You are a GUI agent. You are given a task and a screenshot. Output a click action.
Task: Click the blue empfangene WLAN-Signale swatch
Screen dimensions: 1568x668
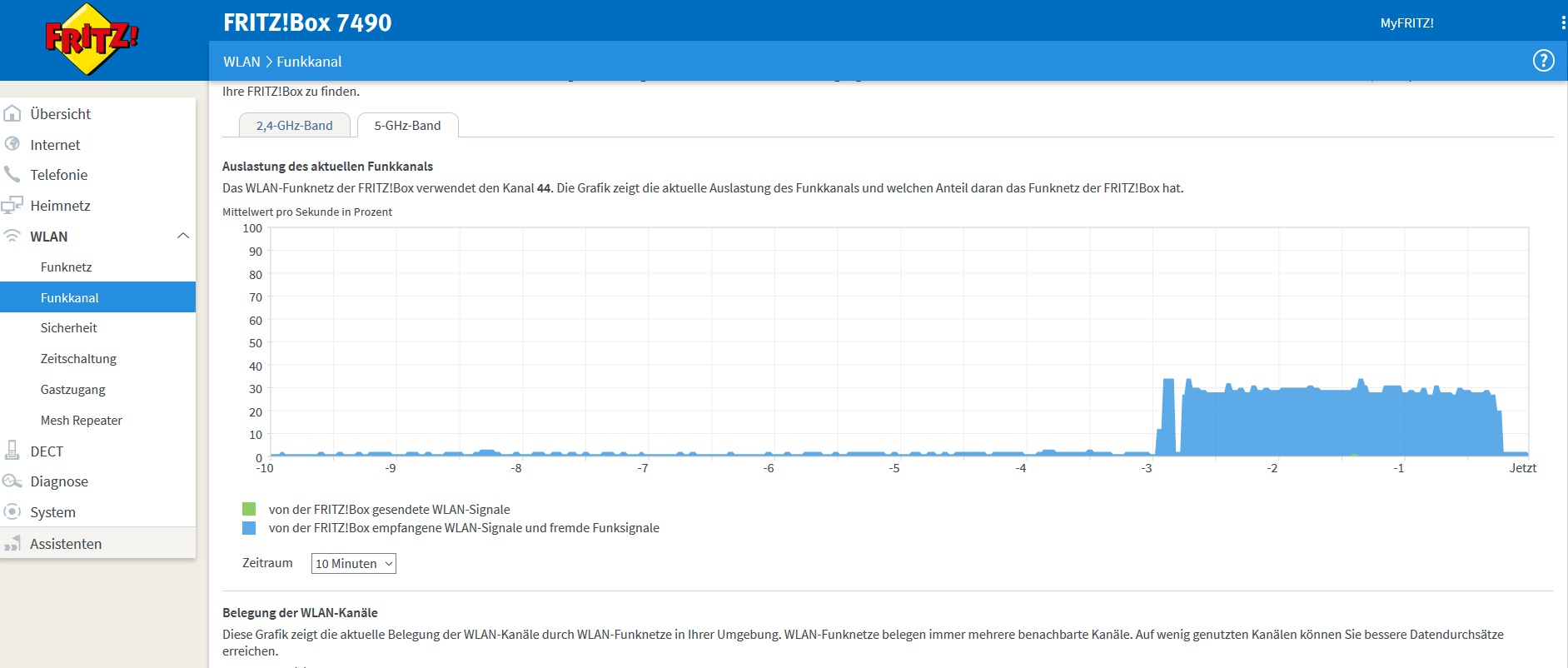249,528
